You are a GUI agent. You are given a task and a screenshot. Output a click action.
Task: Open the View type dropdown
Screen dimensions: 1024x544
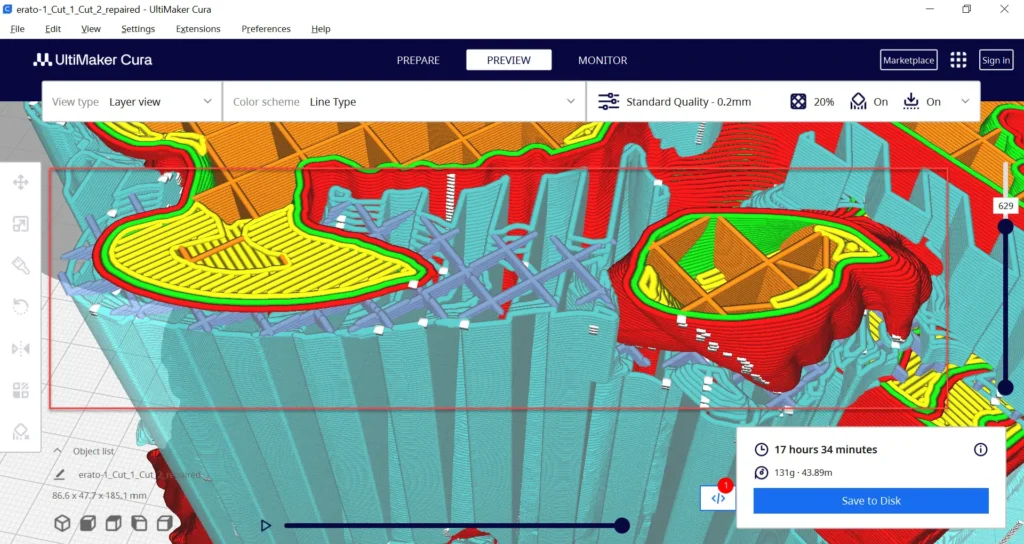pyautogui.click(x=132, y=101)
